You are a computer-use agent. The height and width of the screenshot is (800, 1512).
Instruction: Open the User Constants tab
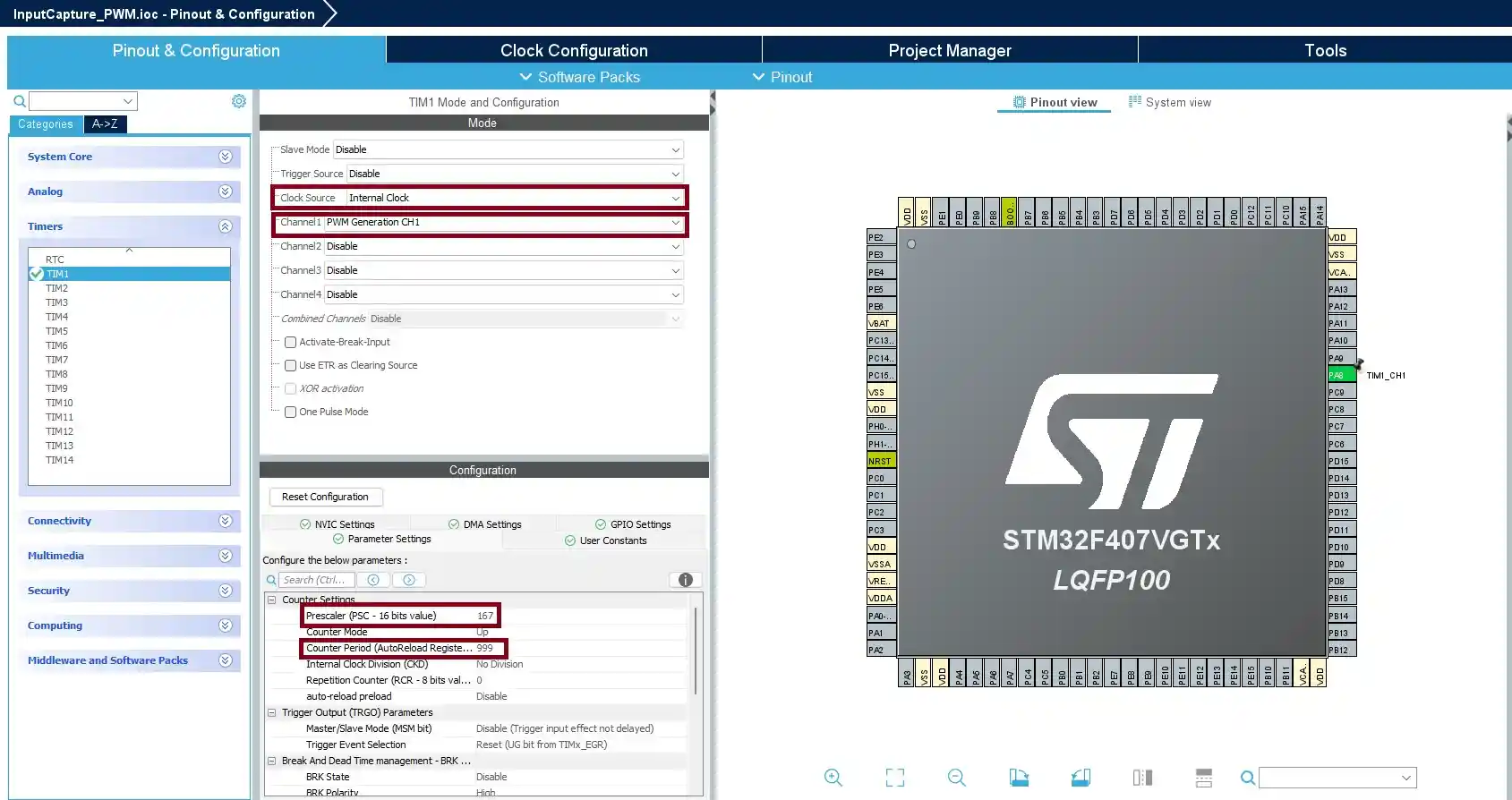pos(605,540)
